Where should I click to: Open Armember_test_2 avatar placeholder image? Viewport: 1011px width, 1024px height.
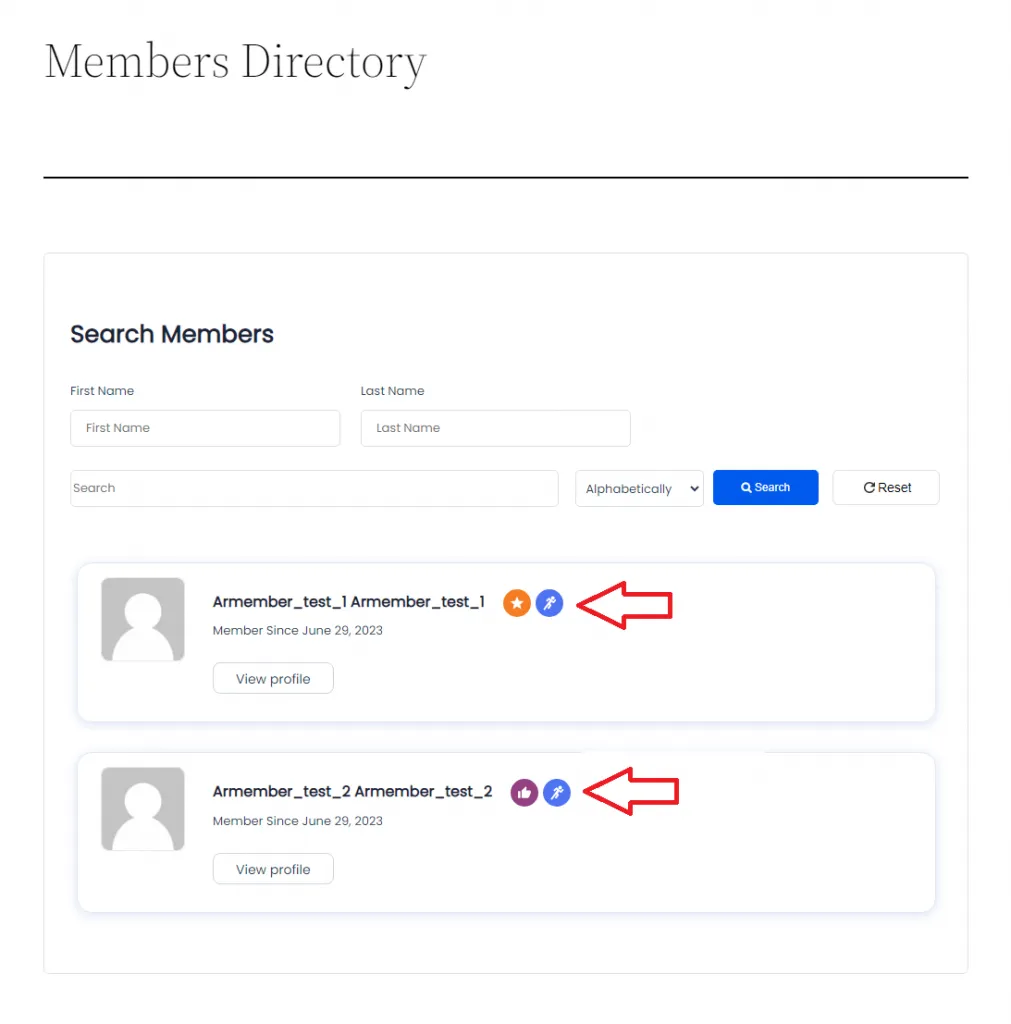(x=142, y=809)
